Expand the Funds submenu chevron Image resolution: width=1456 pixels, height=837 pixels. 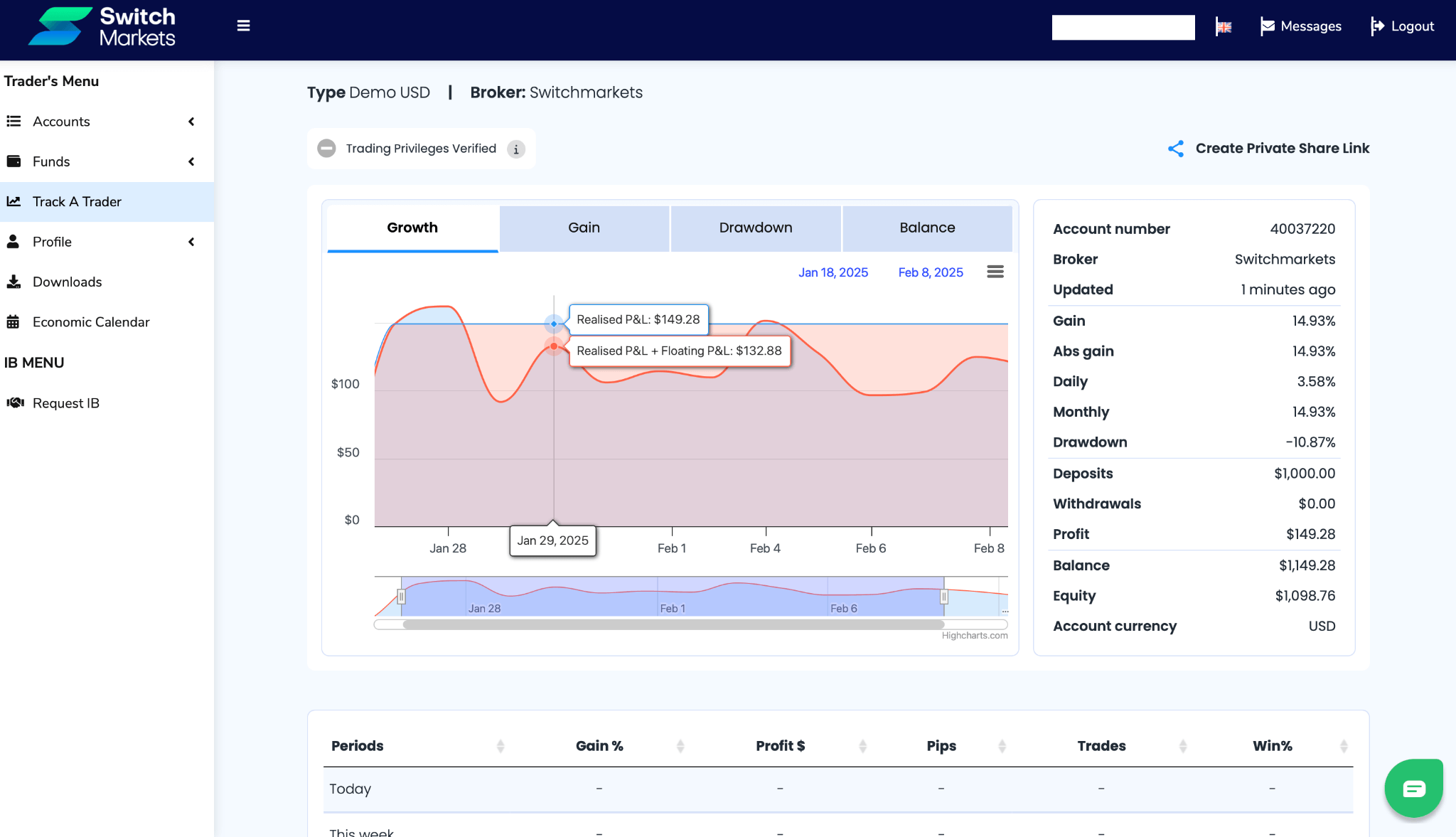pos(191,161)
